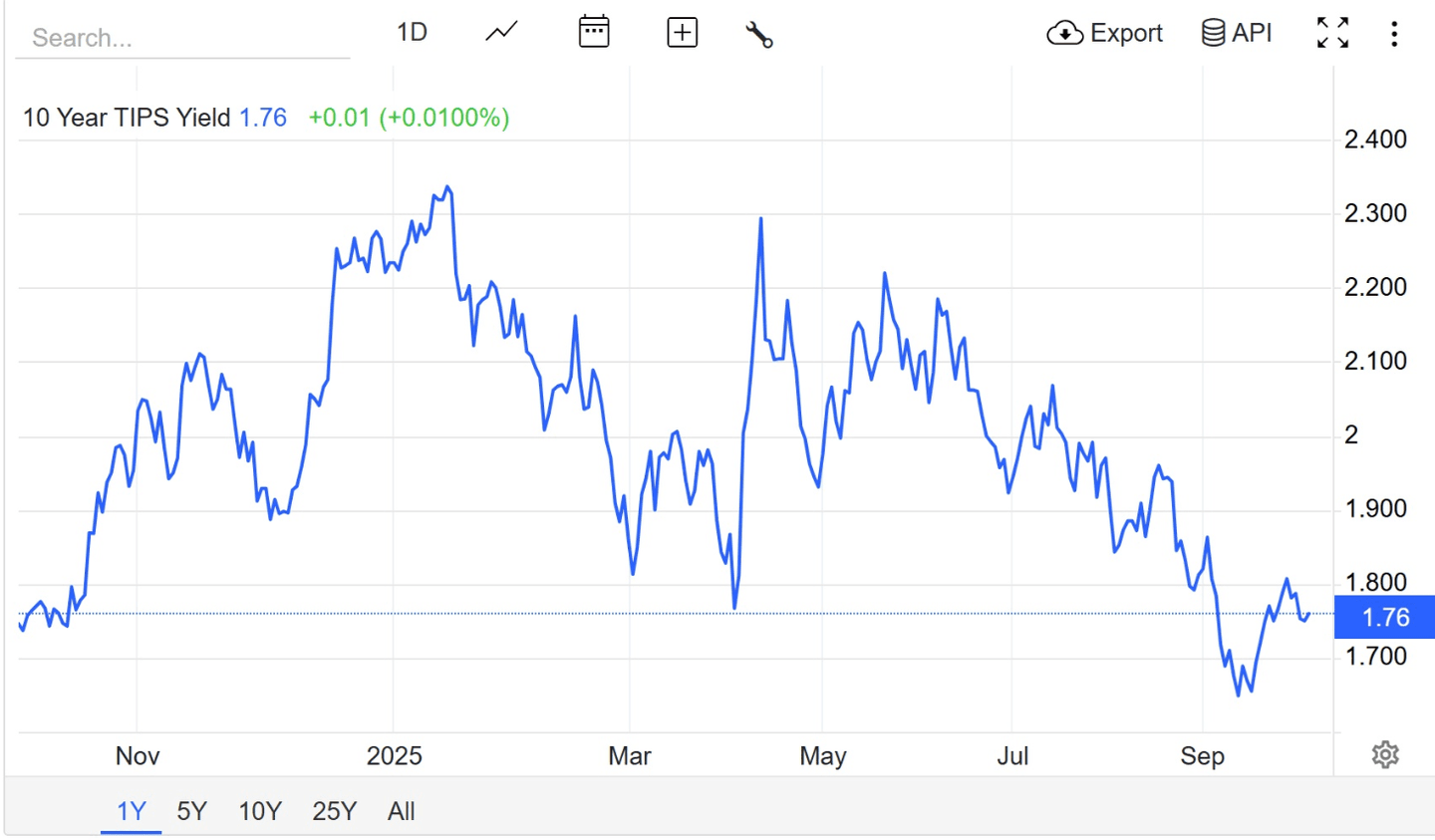Switch to the 5Y time range
The image size is (1435, 840).
(x=191, y=811)
